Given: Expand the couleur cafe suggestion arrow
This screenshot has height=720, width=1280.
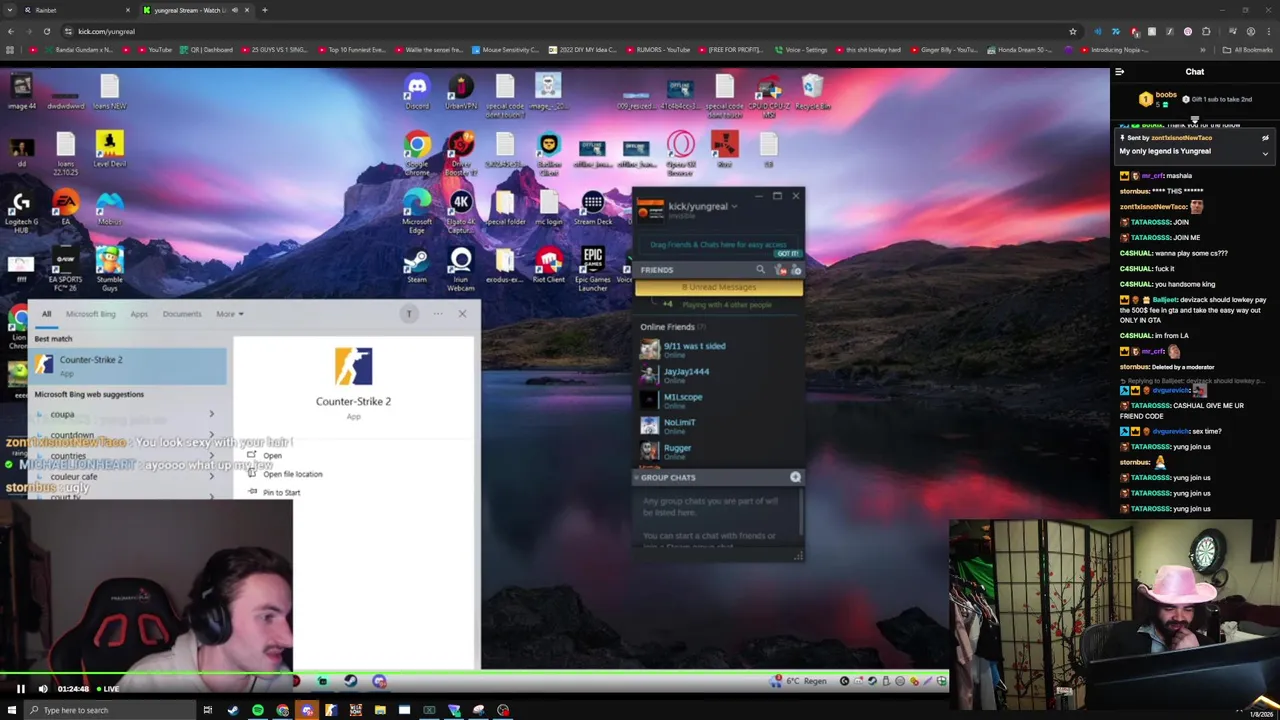Looking at the screenshot, I should coord(211,477).
